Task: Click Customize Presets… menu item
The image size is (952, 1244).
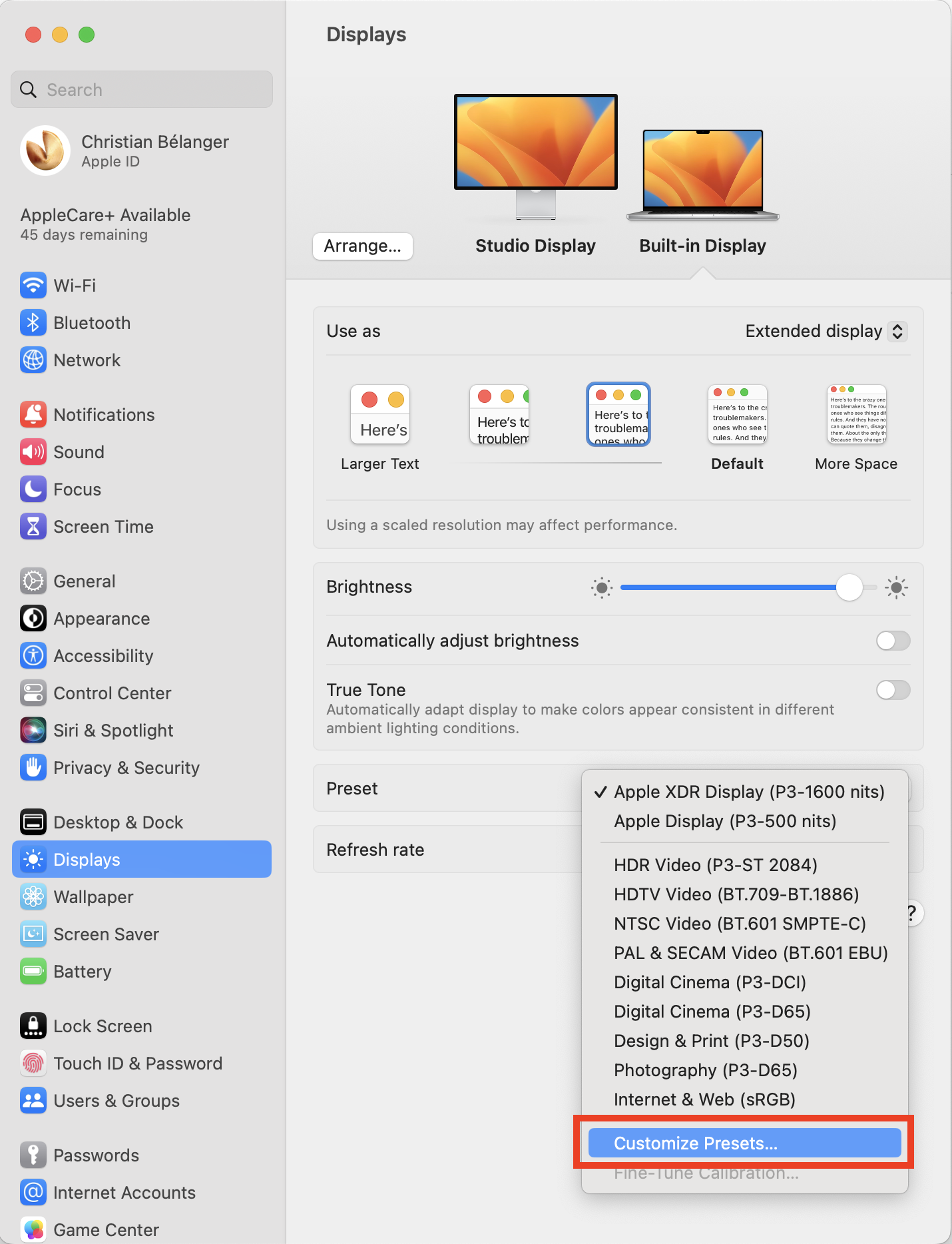Action: pyautogui.click(x=745, y=1143)
